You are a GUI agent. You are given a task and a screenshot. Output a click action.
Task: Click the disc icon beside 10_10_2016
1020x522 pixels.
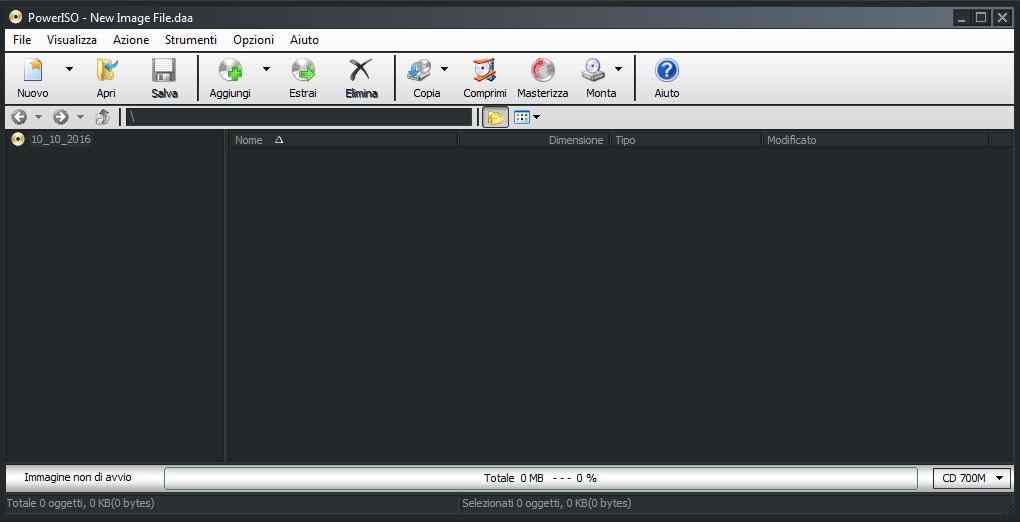click(18, 139)
